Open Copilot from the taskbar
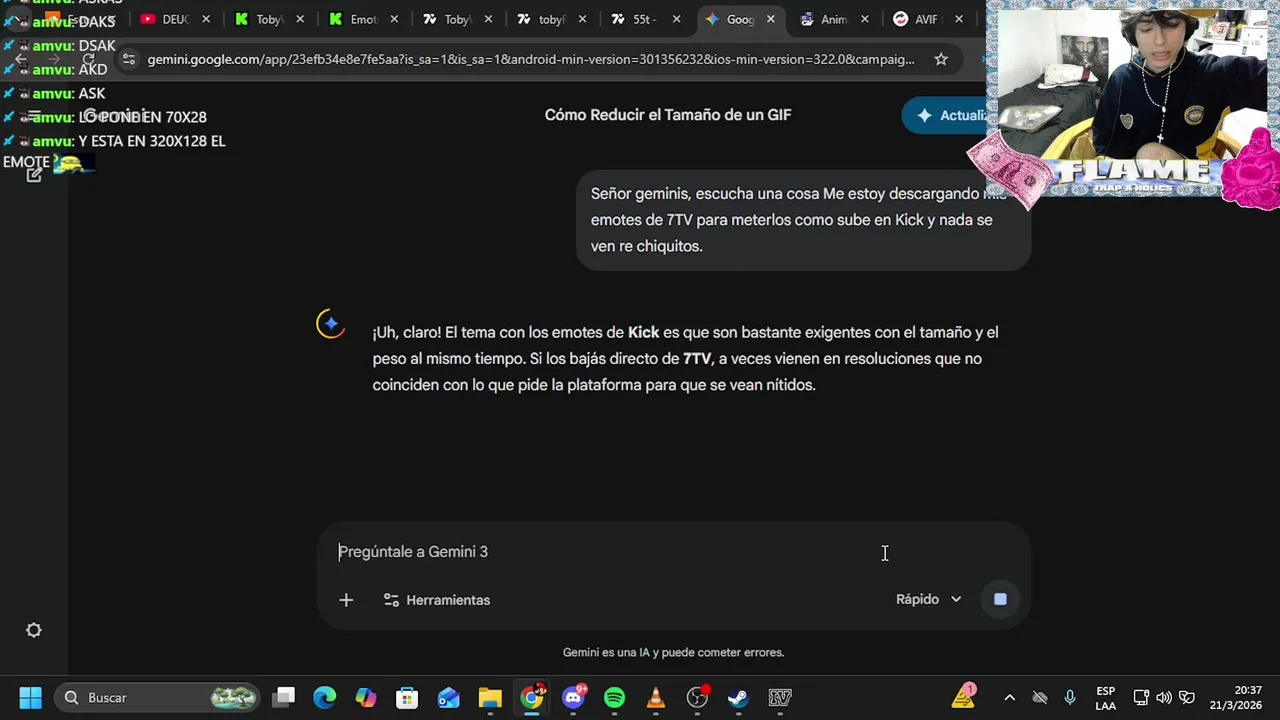 point(366,697)
